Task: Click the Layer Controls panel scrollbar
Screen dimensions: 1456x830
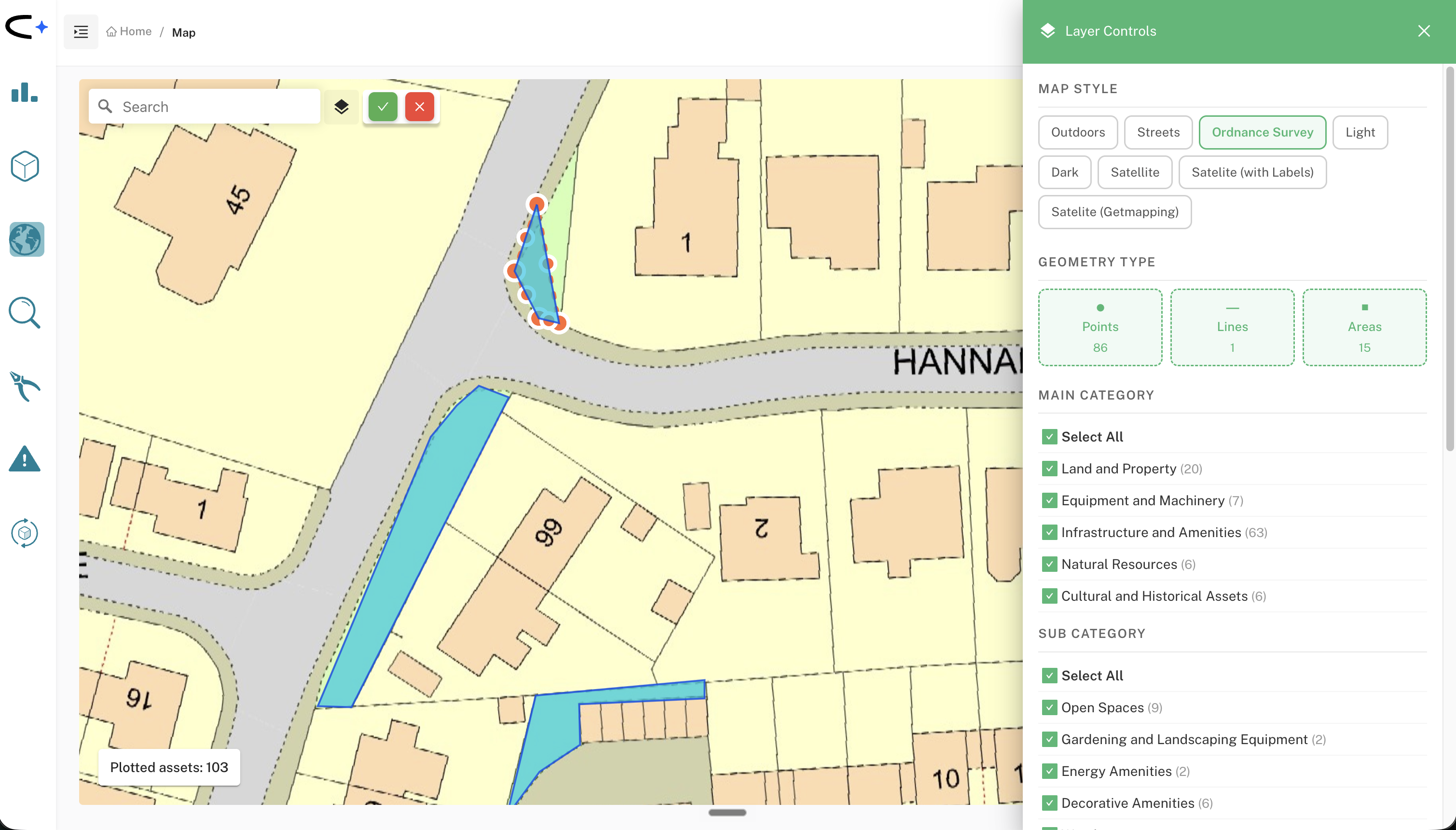Action: pos(1450,260)
